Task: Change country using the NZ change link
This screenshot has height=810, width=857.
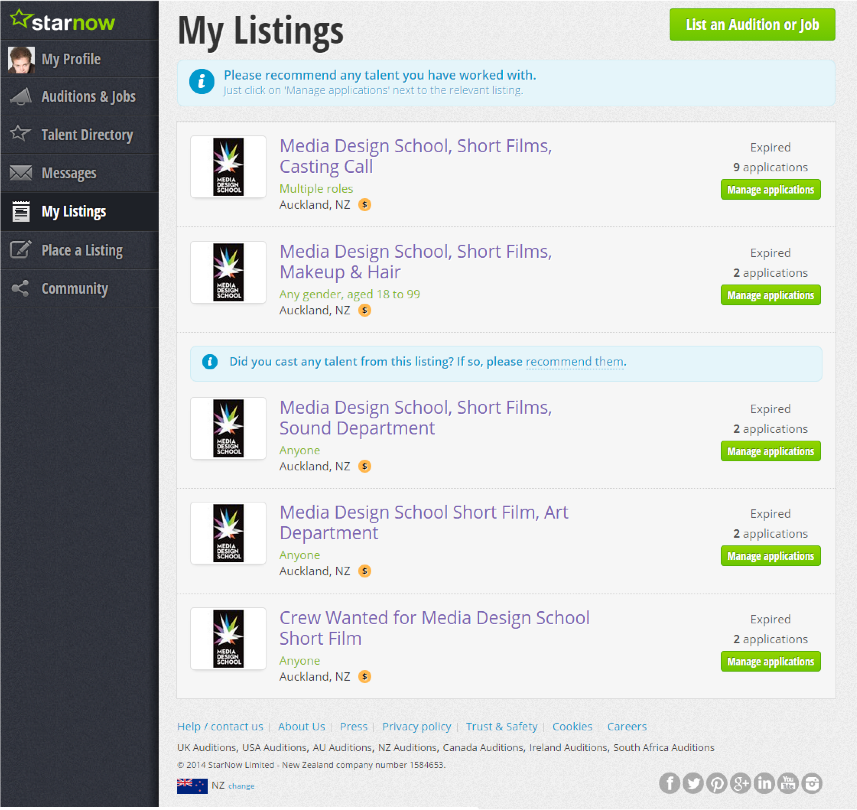Action: 241,786
